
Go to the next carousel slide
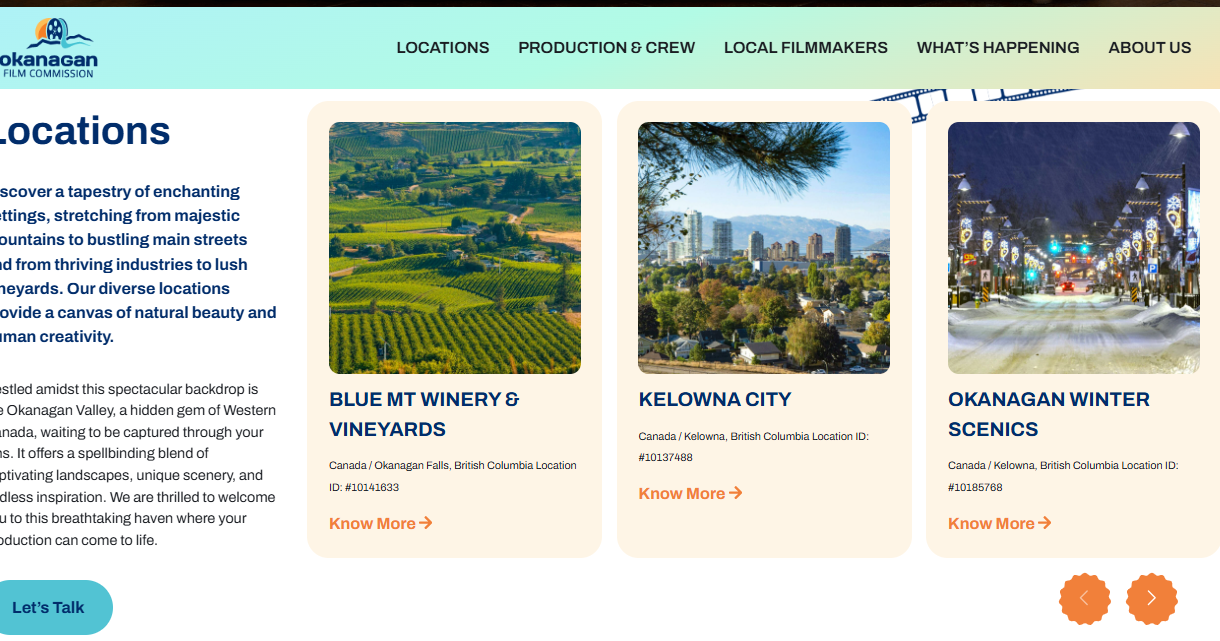pos(1151,598)
